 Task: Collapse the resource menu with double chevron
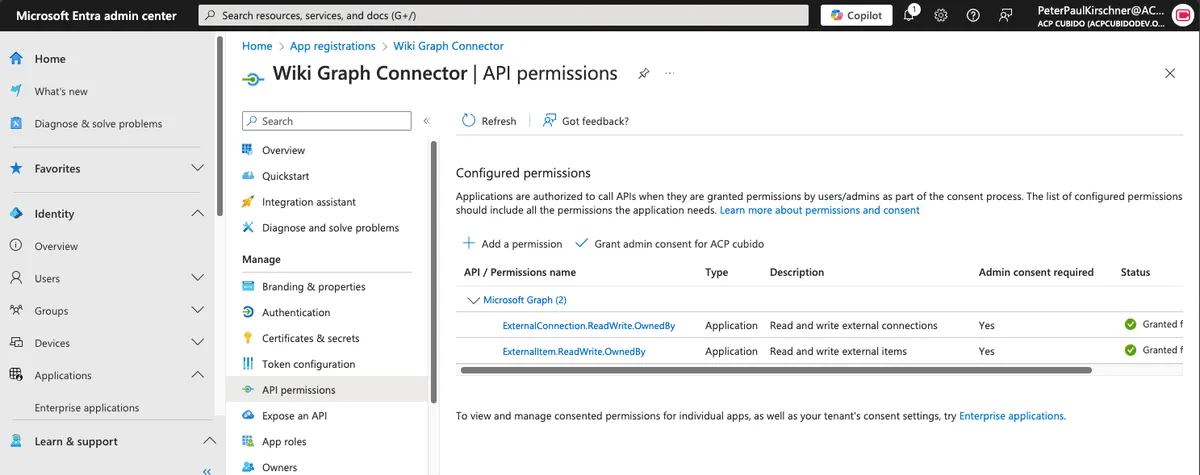427,121
